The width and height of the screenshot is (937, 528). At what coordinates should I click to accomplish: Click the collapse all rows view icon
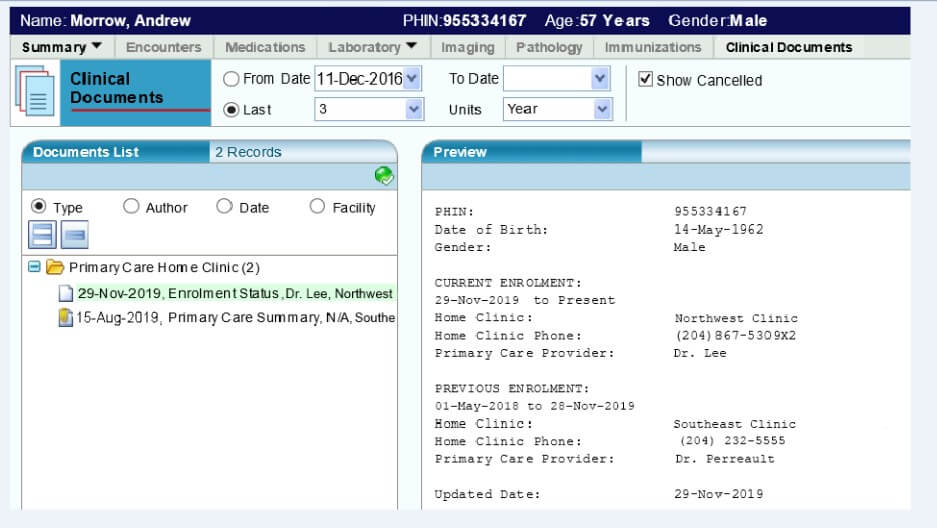click(75, 235)
